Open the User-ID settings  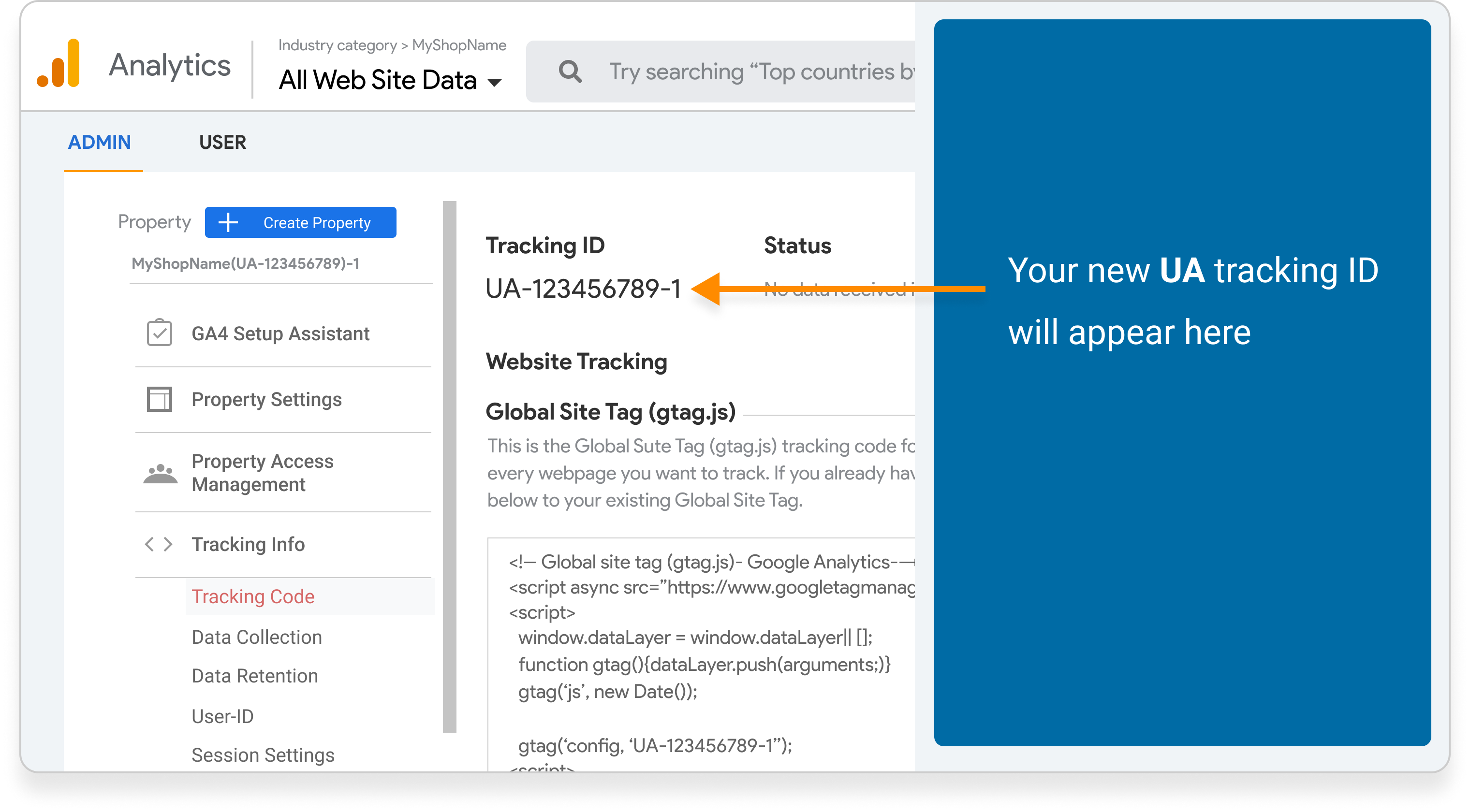pos(222,717)
